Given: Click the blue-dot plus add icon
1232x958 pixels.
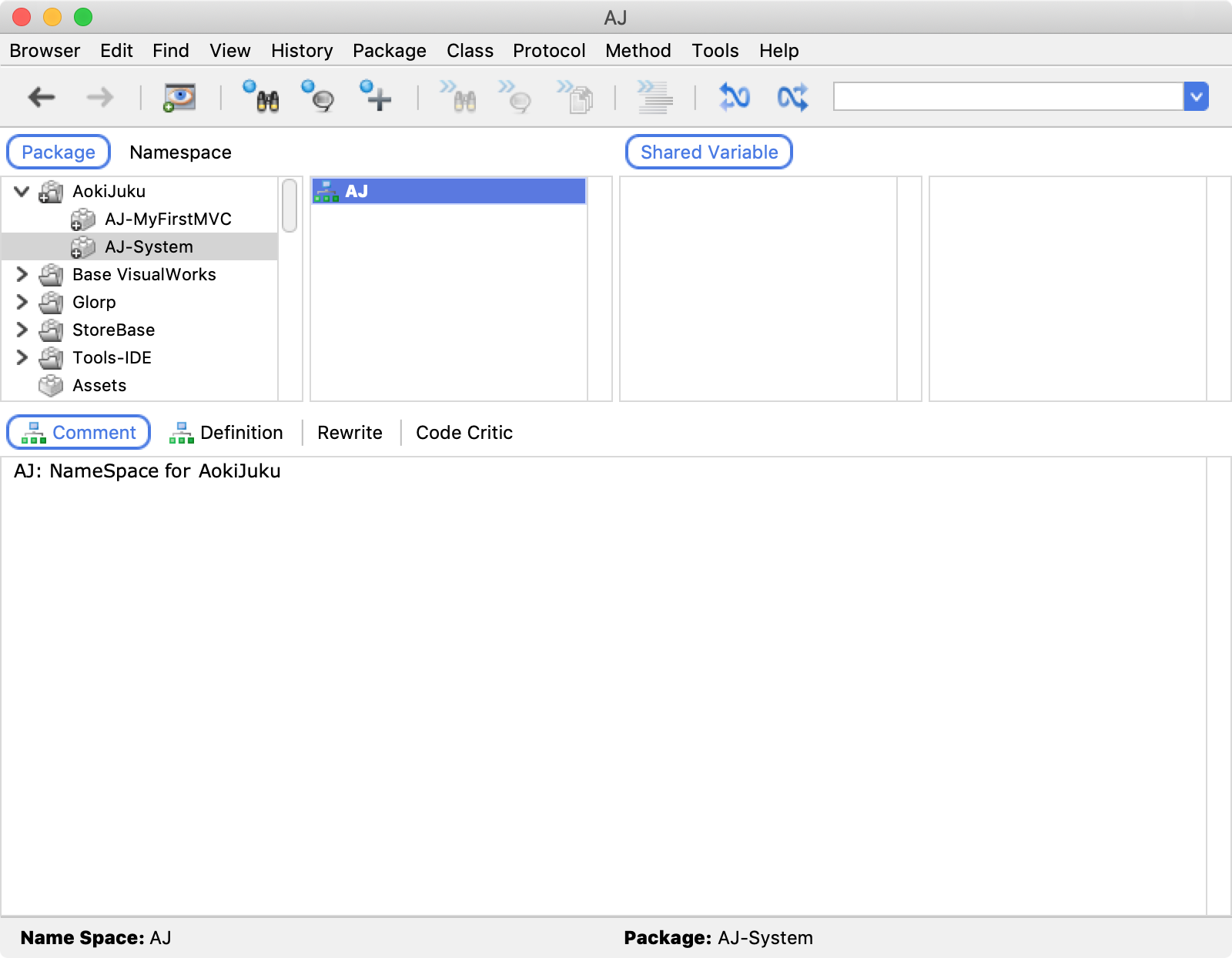Looking at the screenshot, I should [376, 97].
